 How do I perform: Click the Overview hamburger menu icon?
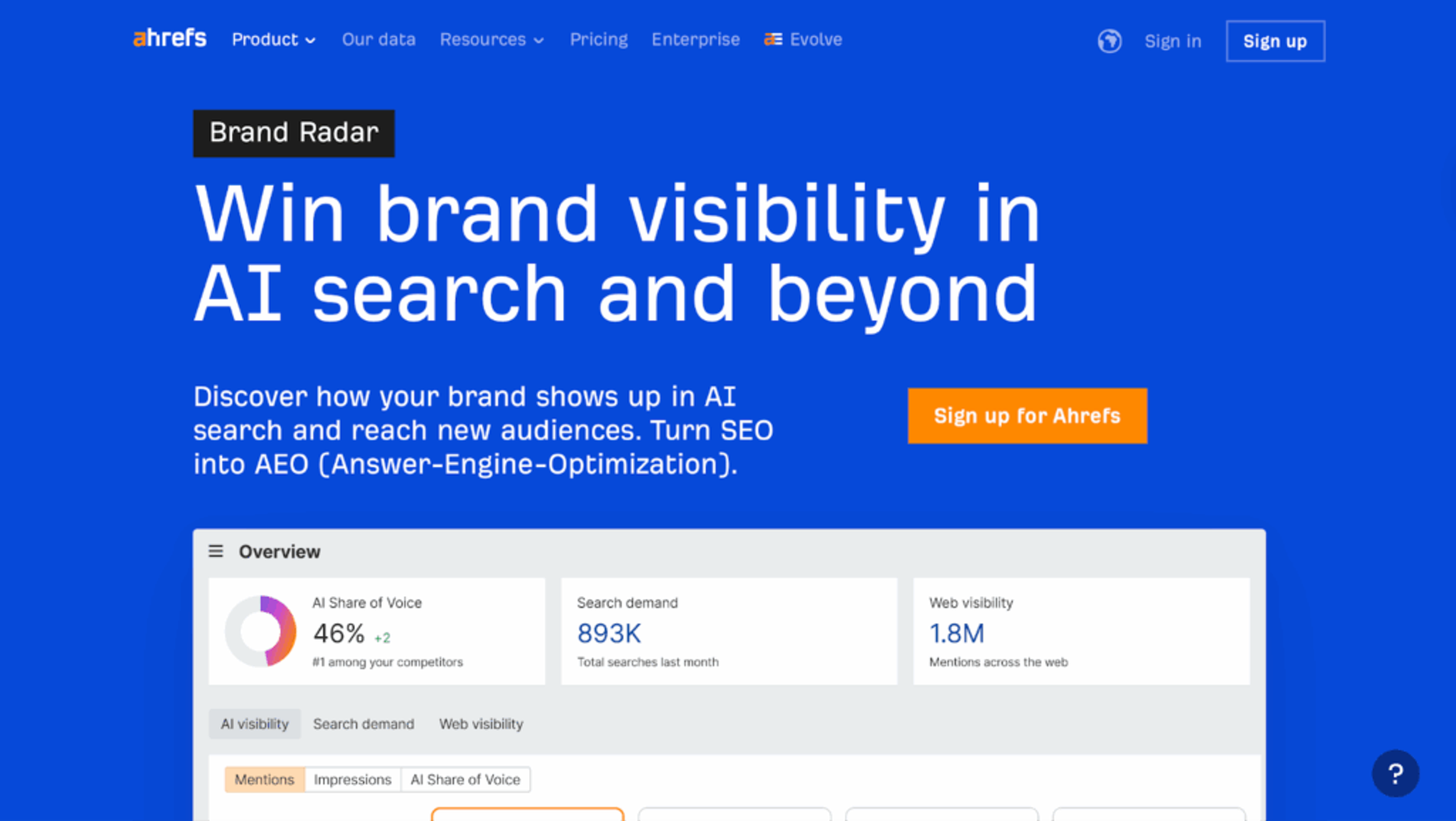click(x=216, y=552)
